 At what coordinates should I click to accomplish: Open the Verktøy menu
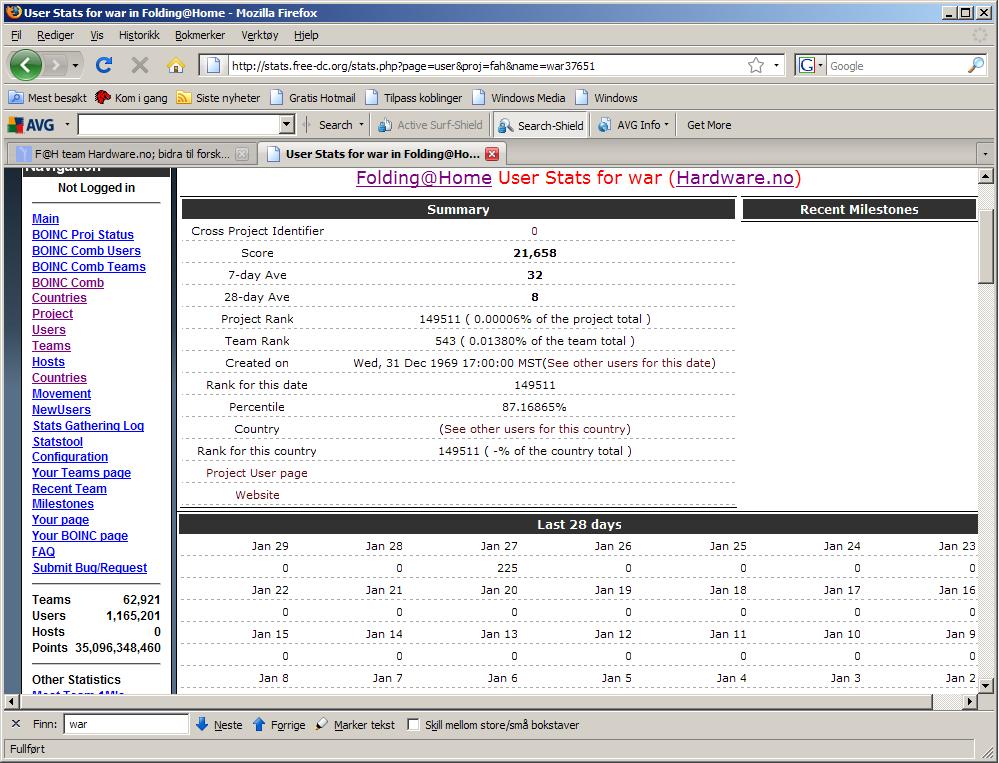pos(259,35)
